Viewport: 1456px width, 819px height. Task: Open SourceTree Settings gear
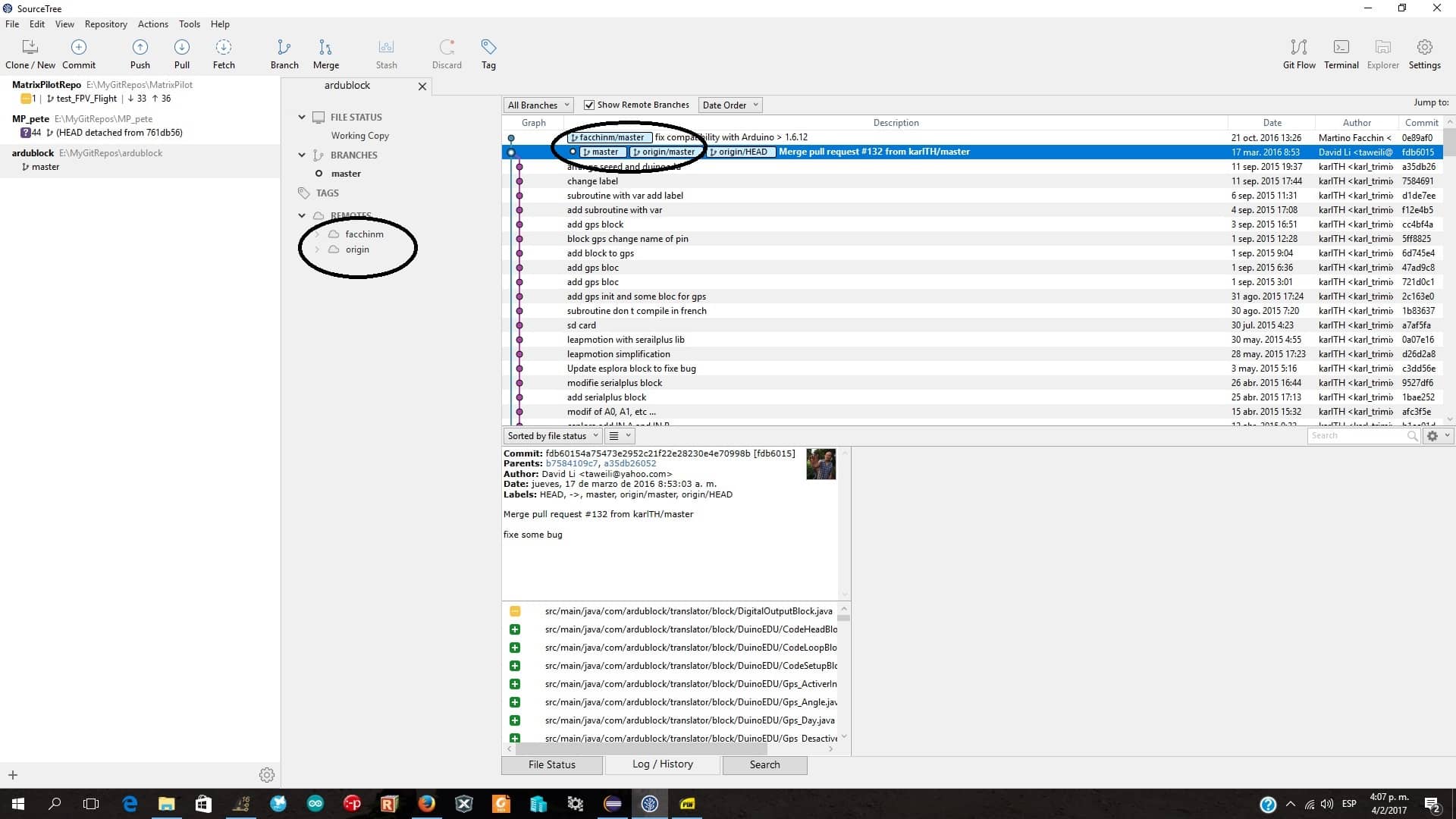coord(1425,48)
